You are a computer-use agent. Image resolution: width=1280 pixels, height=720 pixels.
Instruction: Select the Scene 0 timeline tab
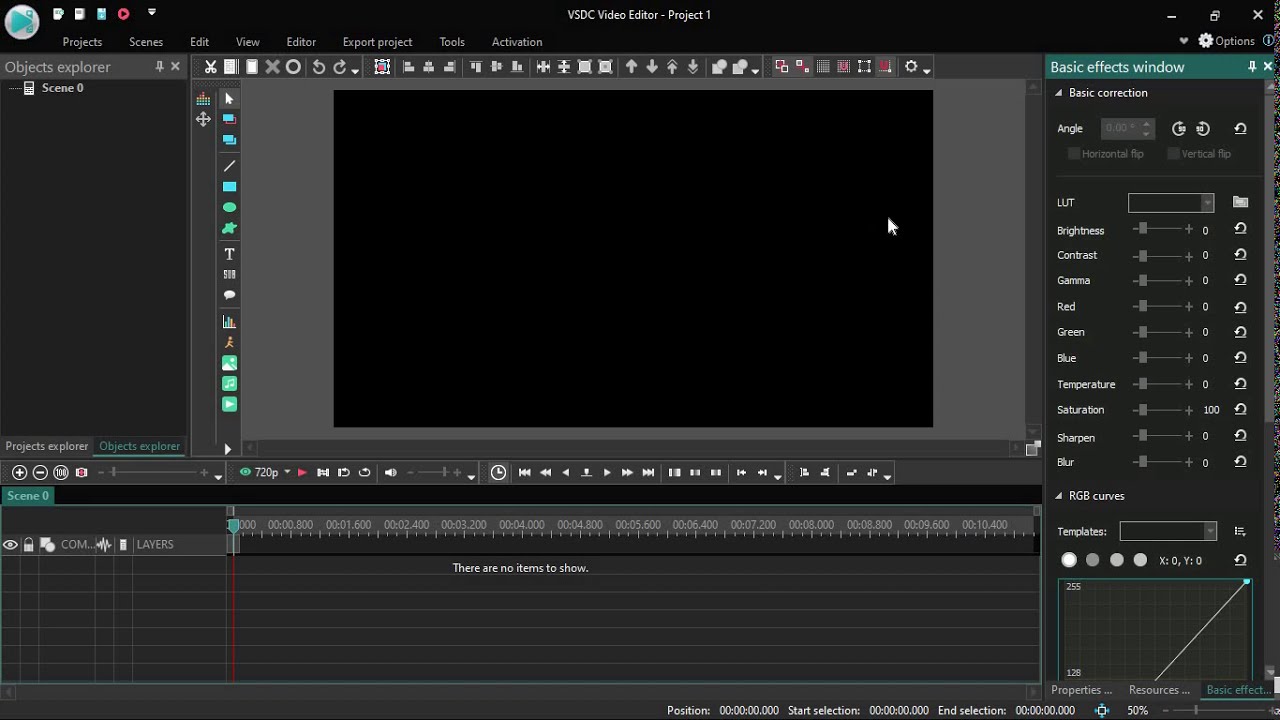pos(27,496)
